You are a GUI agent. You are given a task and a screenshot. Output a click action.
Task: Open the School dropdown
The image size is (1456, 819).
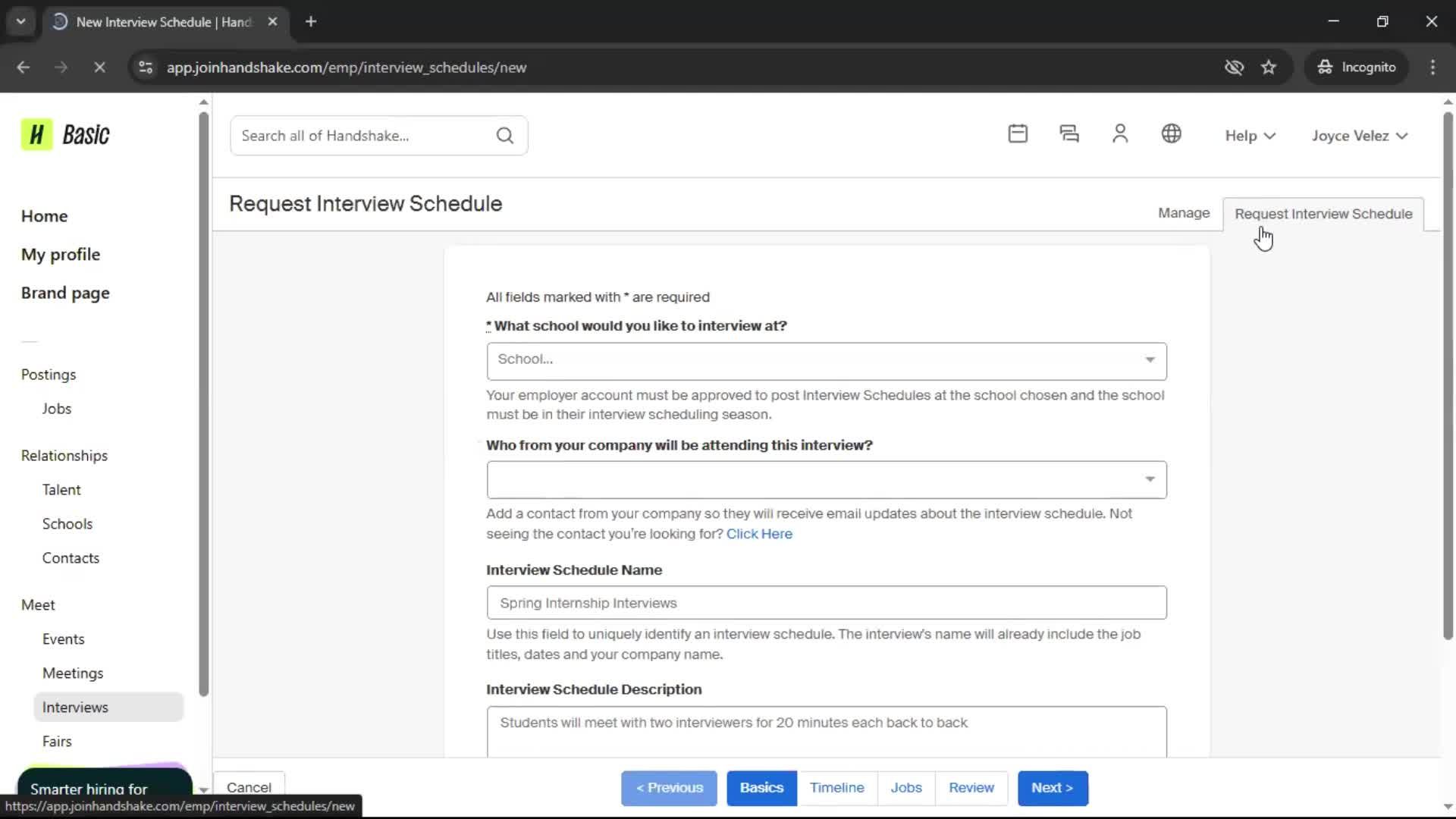point(827,361)
